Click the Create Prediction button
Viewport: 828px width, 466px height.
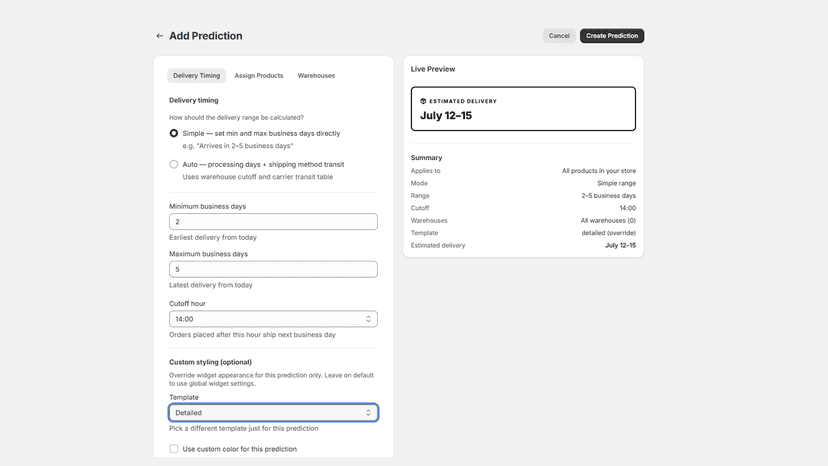click(611, 36)
